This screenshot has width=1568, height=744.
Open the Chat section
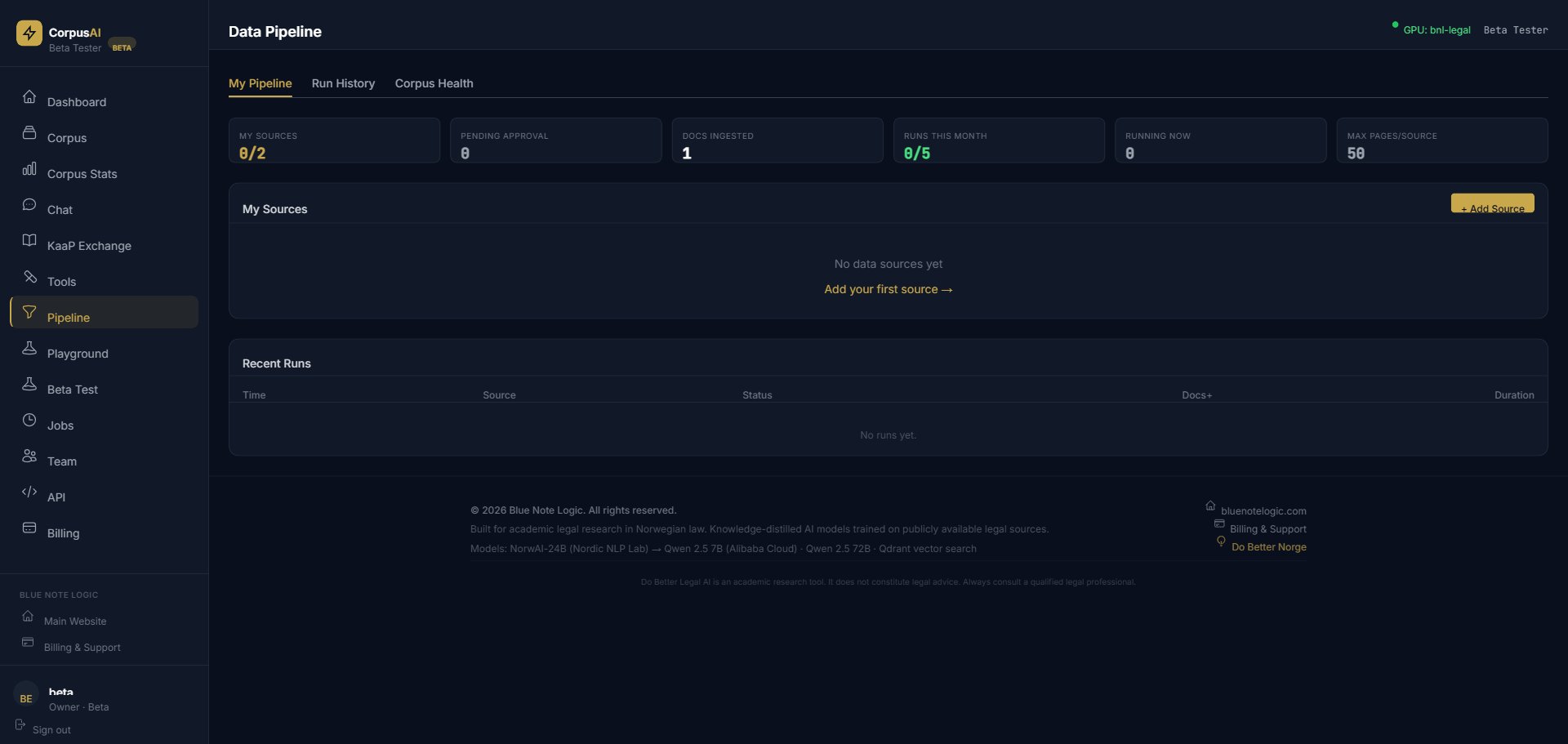point(60,209)
